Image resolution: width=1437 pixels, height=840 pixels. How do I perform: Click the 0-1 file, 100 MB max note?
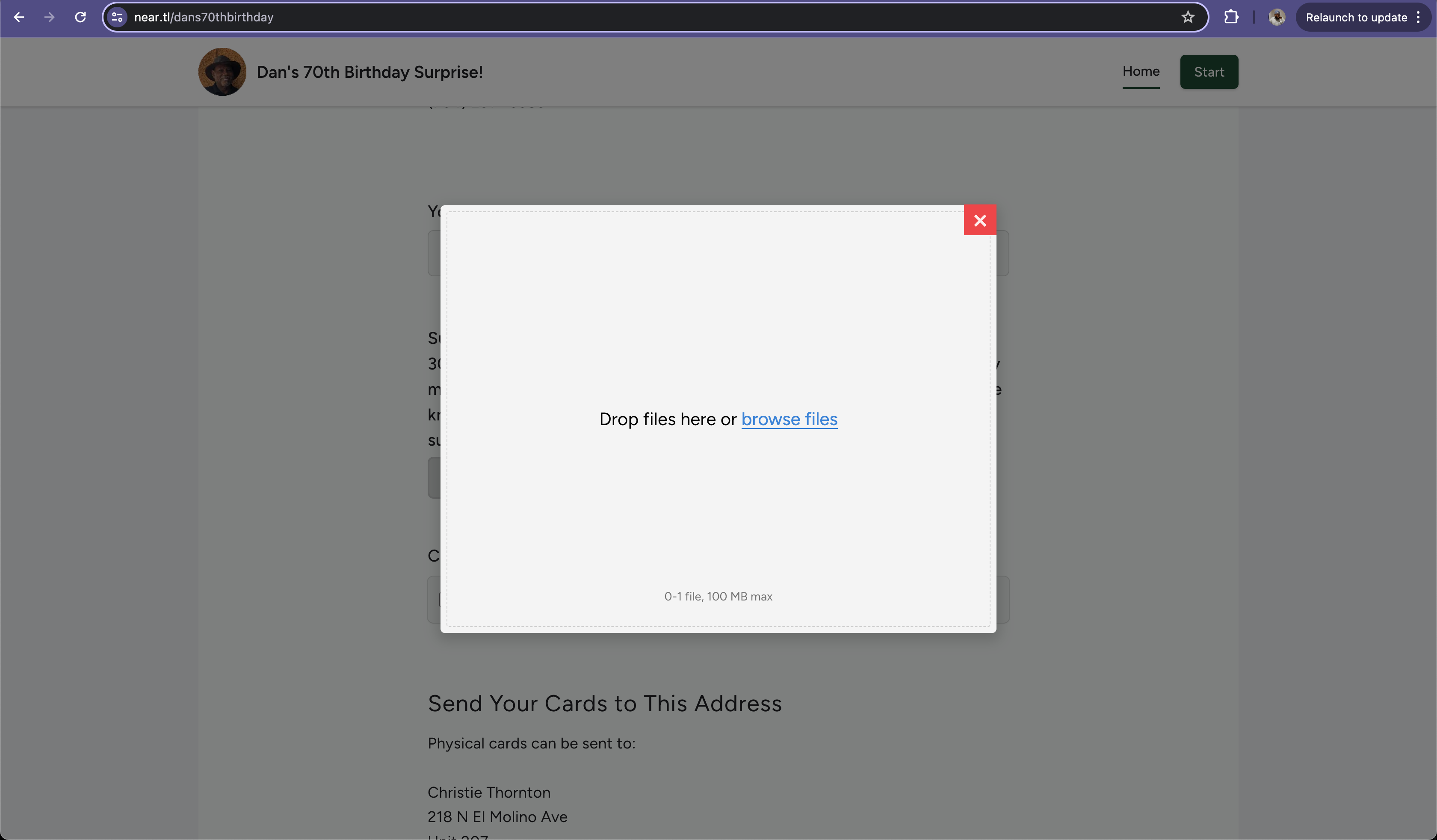tap(718, 597)
